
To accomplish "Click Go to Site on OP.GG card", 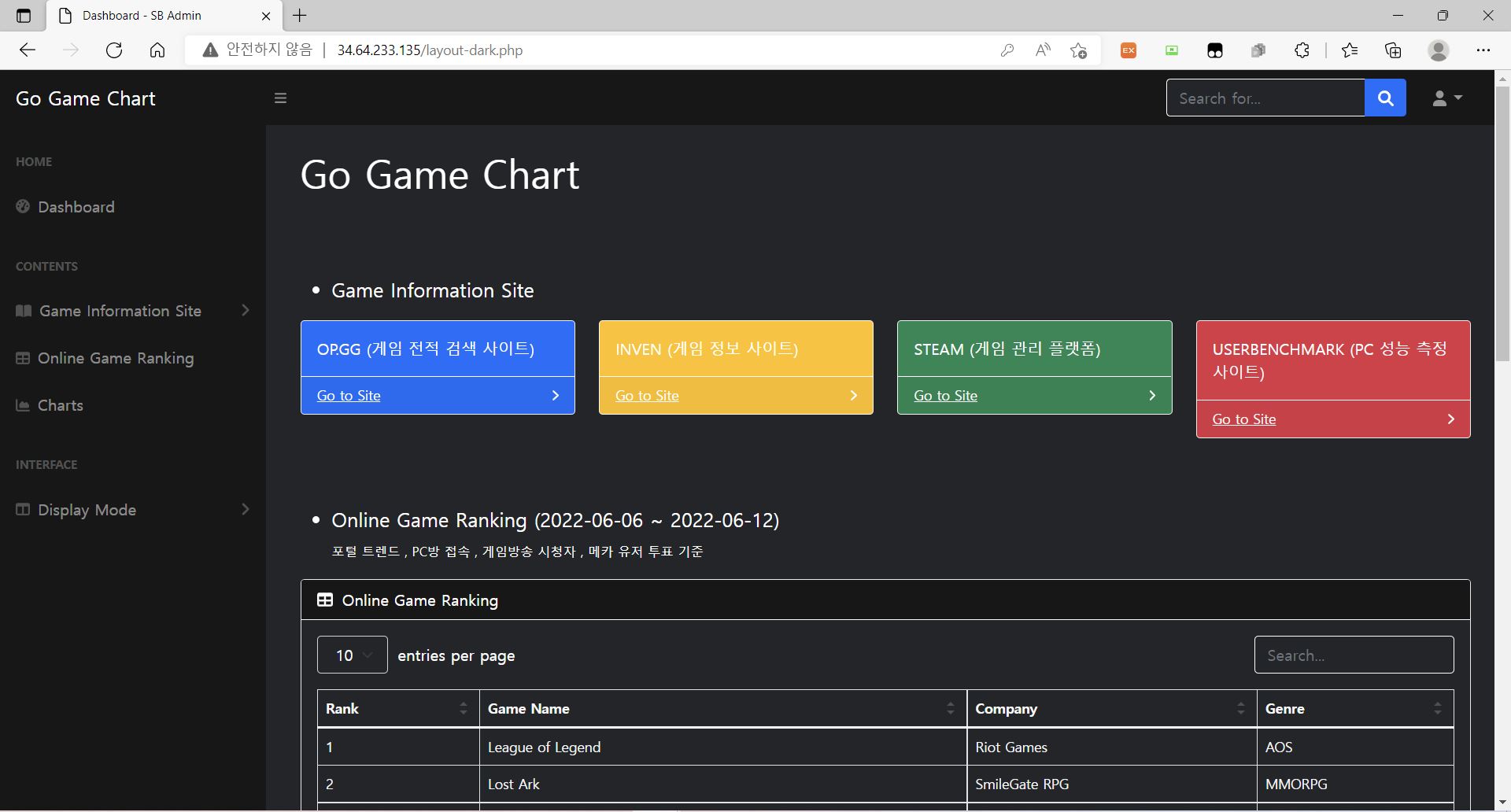I will (x=349, y=396).
